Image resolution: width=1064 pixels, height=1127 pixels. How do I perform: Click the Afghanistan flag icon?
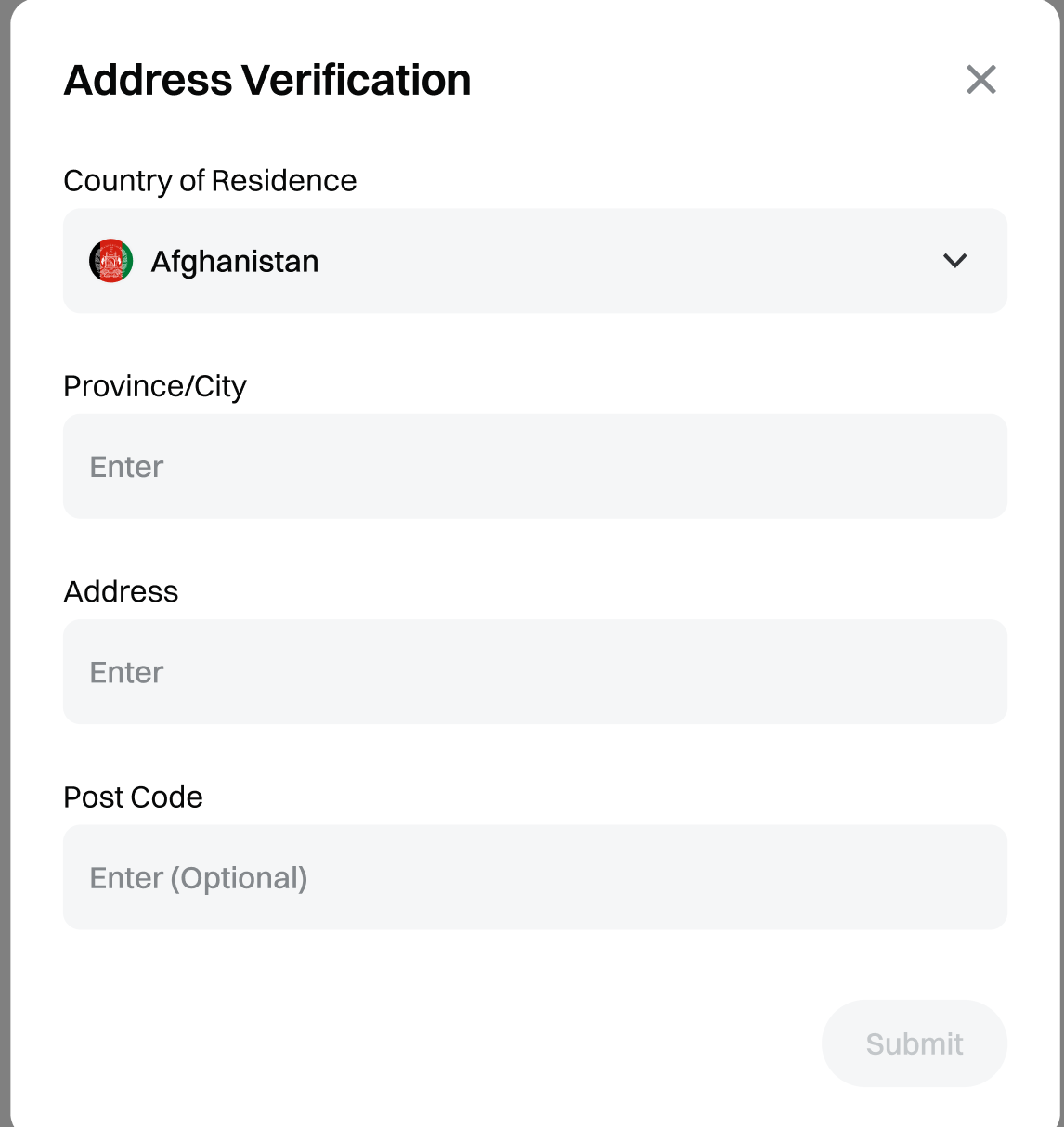coord(111,261)
